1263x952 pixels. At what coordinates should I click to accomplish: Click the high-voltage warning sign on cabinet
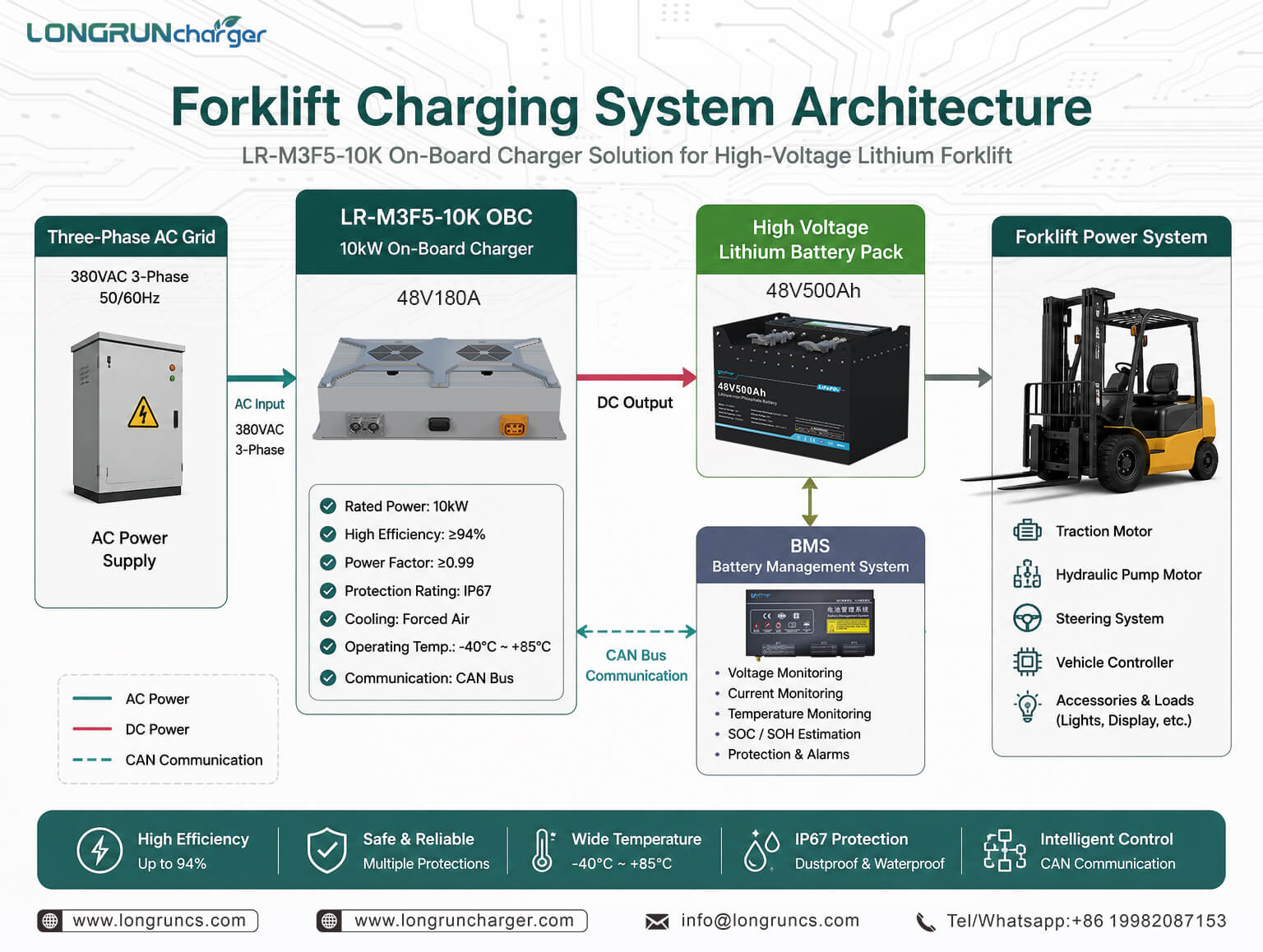pyautogui.click(x=143, y=413)
